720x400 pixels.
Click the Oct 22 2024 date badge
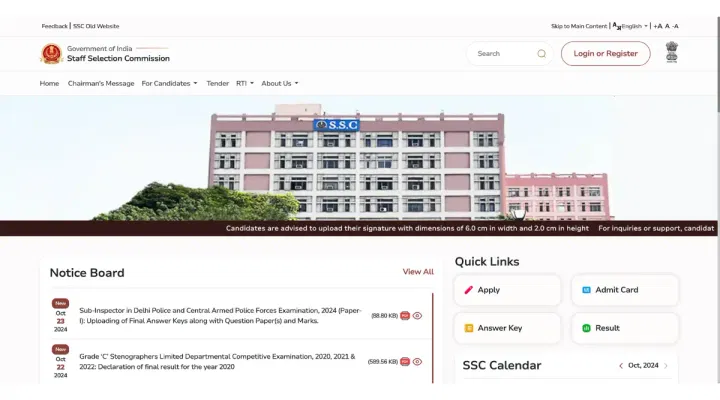click(61, 362)
